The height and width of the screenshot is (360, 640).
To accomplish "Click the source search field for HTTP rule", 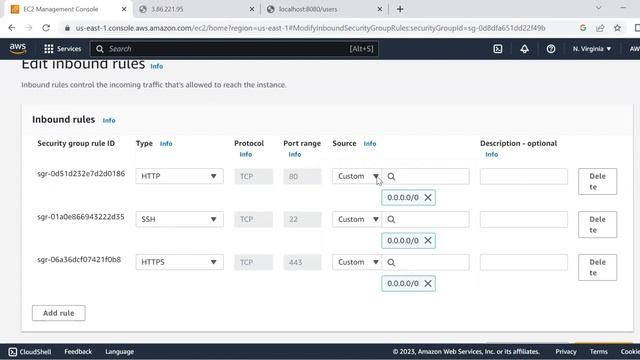I will point(425,176).
